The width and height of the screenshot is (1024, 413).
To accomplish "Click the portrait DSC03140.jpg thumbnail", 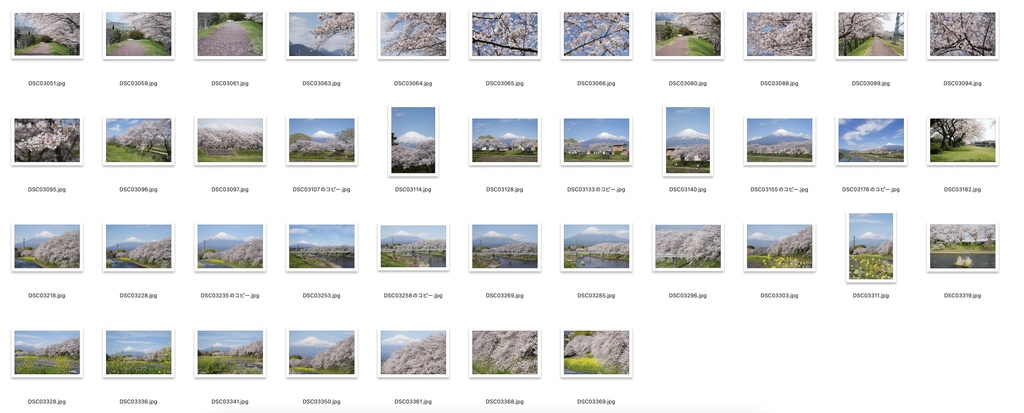I will point(688,140).
